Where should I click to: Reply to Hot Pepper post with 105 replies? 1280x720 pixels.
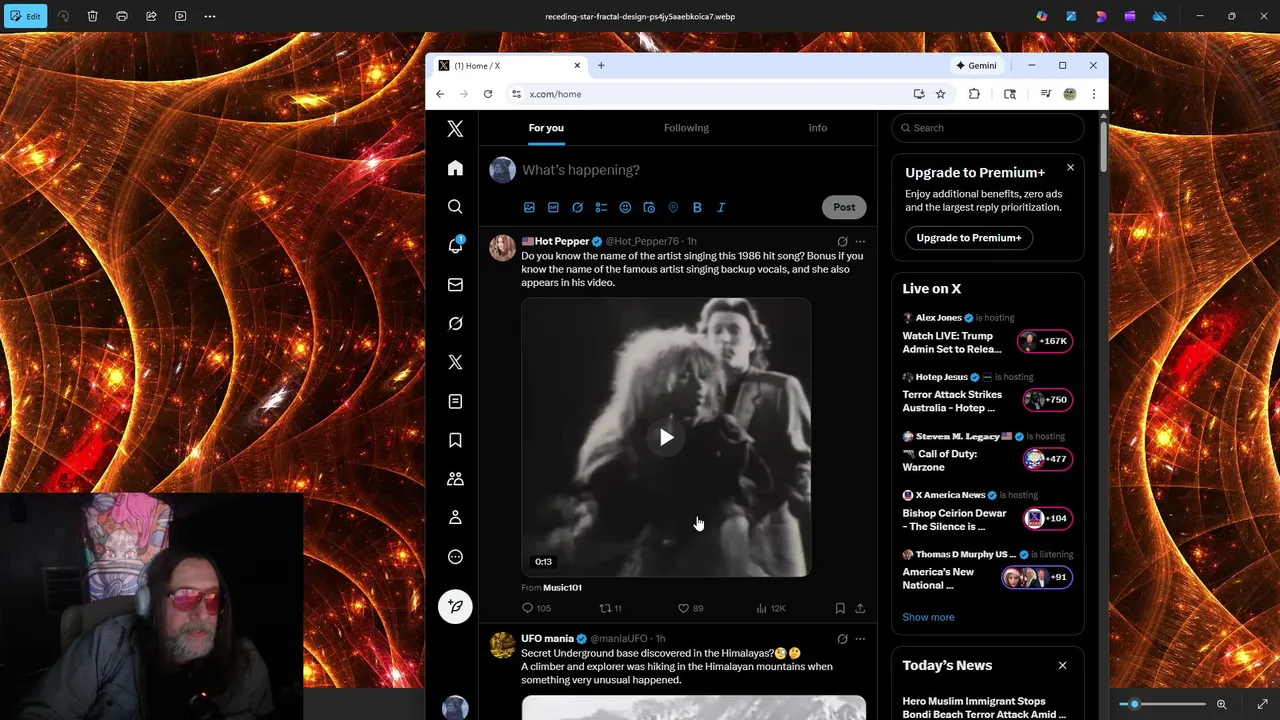coord(536,608)
